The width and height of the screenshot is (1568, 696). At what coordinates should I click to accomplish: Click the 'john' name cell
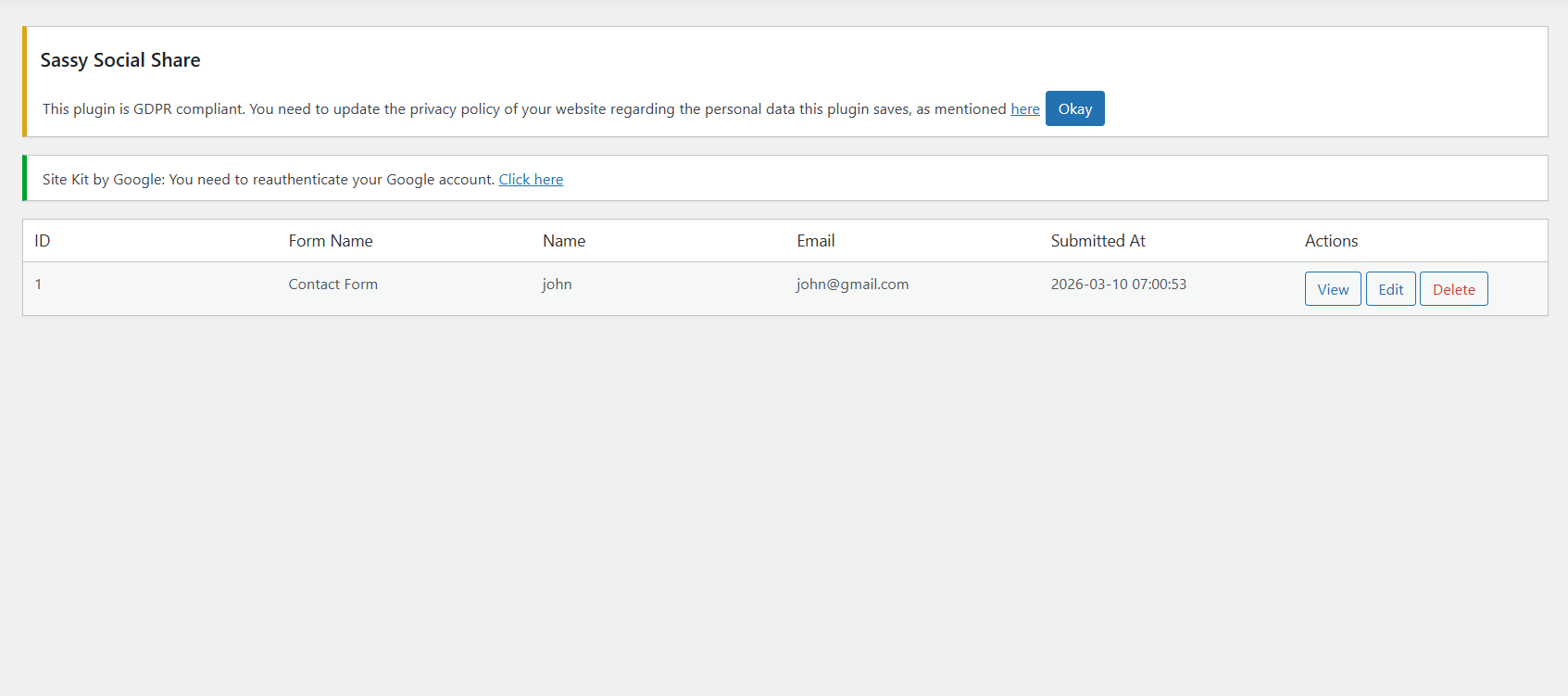click(x=557, y=285)
